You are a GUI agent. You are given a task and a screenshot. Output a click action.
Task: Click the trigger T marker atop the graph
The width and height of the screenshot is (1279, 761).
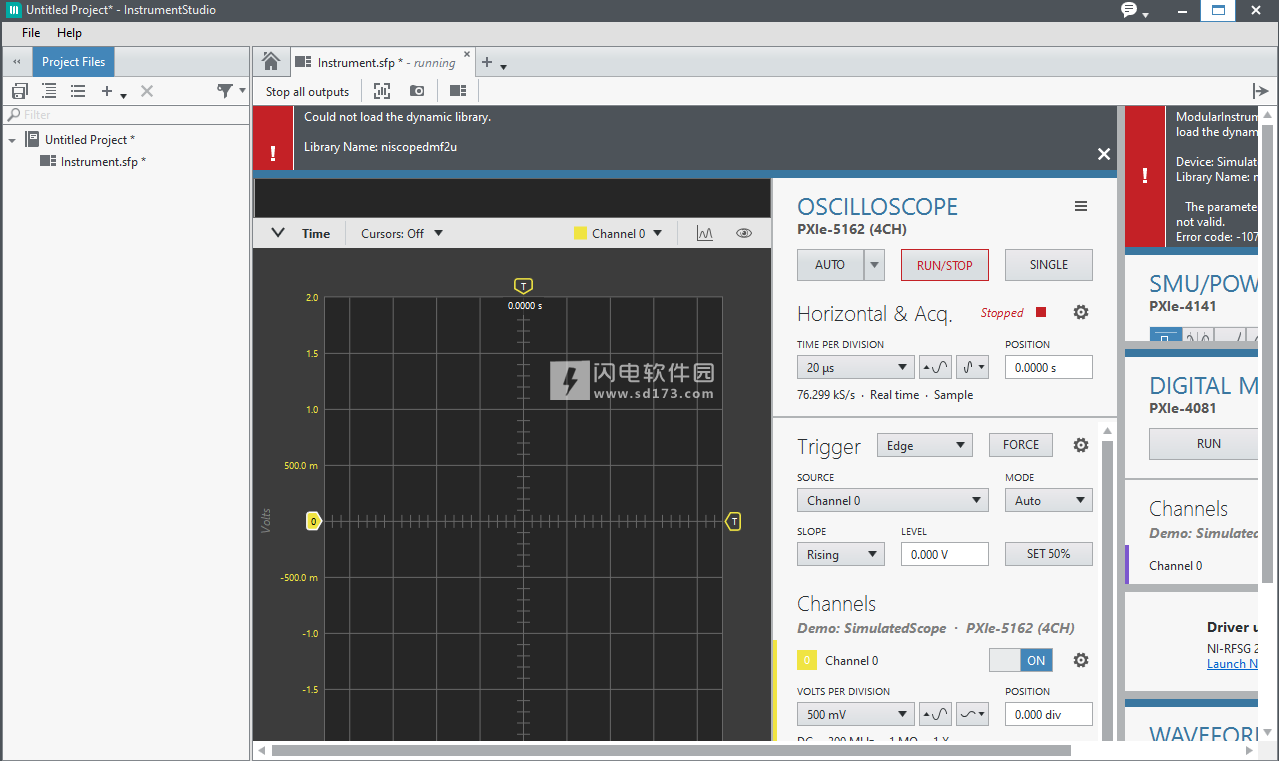point(523,286)
